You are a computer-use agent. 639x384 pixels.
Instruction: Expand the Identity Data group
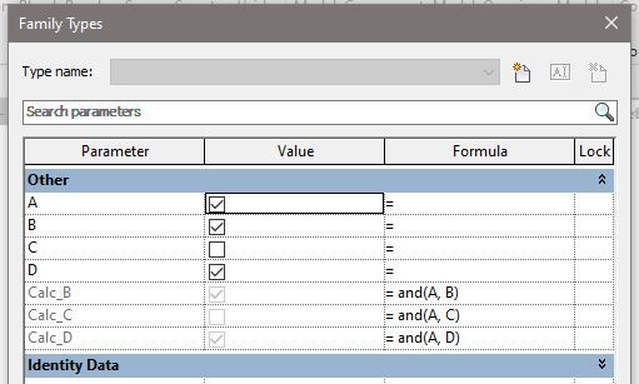tap(602, 364)
